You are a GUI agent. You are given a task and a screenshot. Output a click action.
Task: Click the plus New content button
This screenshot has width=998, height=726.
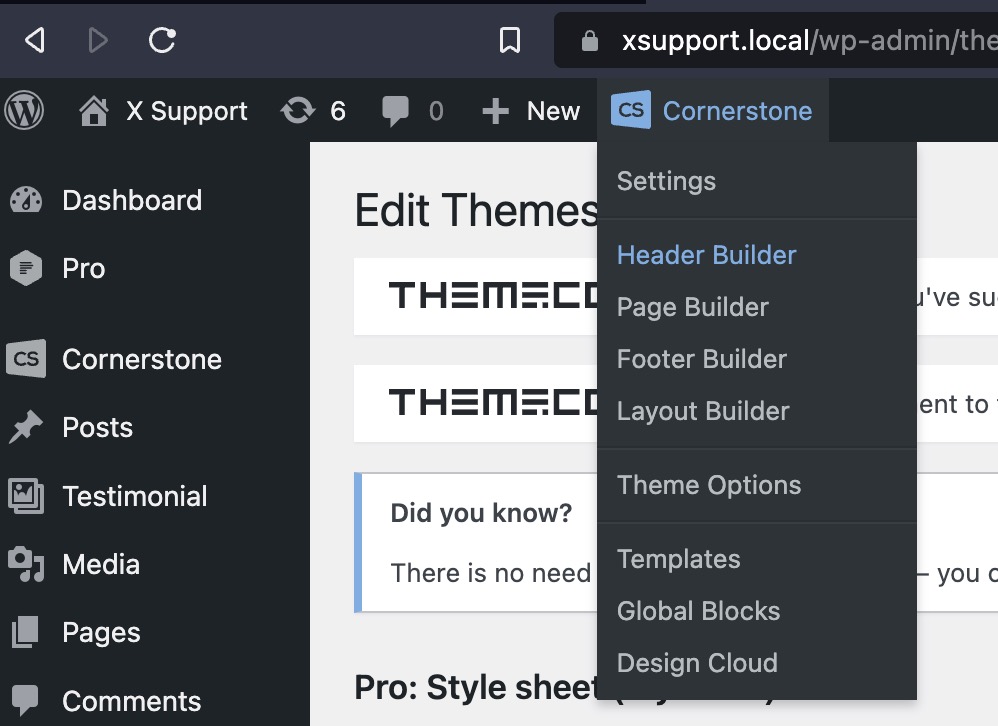pos(531,111)
